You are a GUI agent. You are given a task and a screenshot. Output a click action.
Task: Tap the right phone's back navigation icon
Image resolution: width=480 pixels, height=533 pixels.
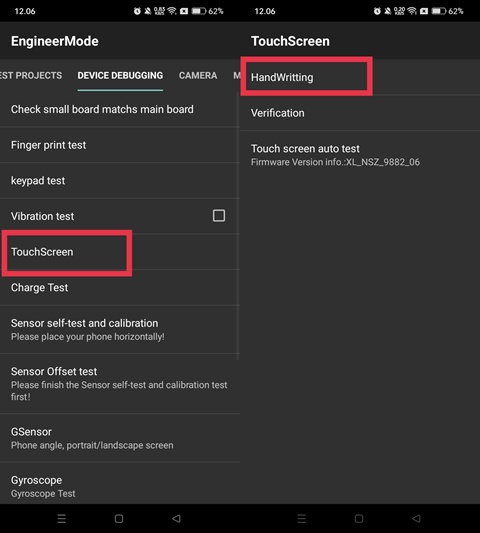coord(416,518)
